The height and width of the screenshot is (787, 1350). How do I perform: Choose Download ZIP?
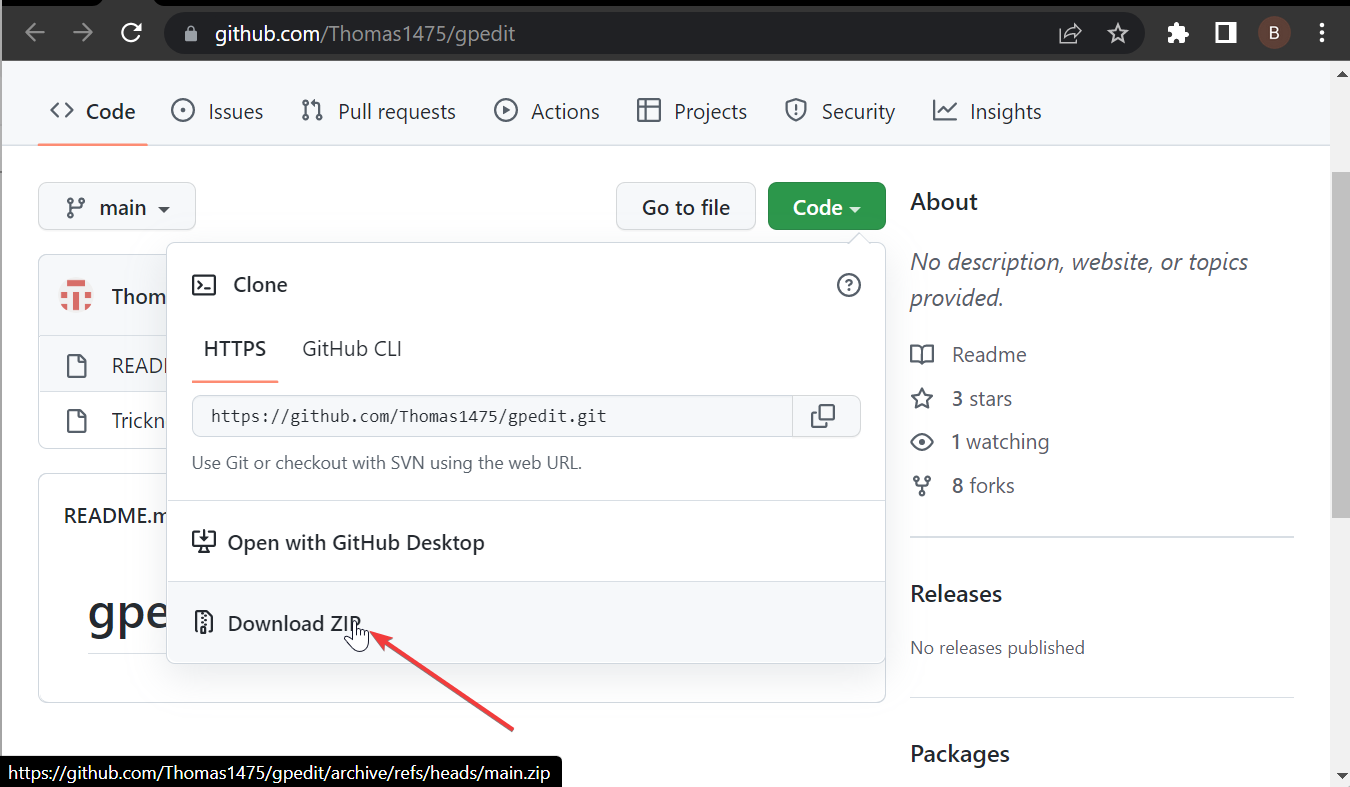[x=526, y=623]
